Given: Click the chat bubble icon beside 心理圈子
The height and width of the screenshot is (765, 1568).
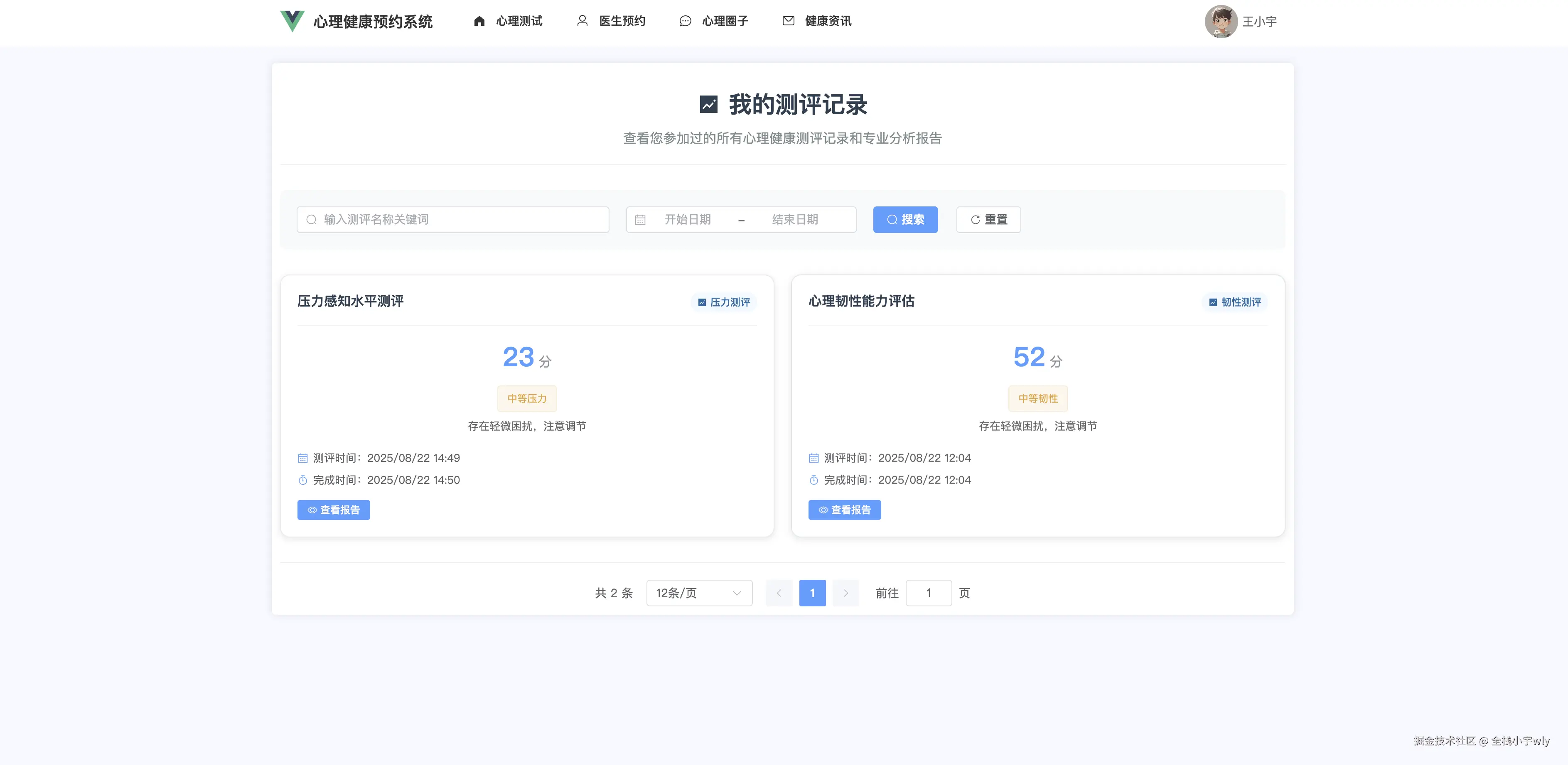Looking at the screenshot, I should click(685, 20).
